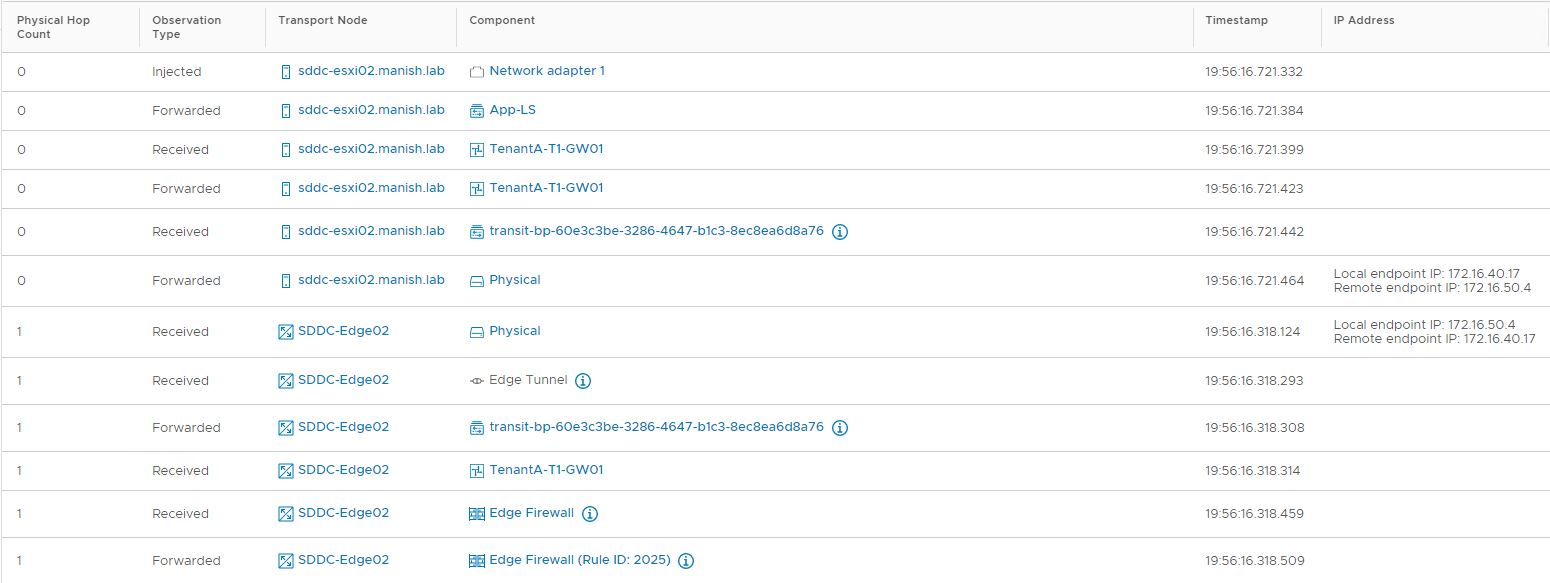Click info icon next to Edge Tunnel

584,381
